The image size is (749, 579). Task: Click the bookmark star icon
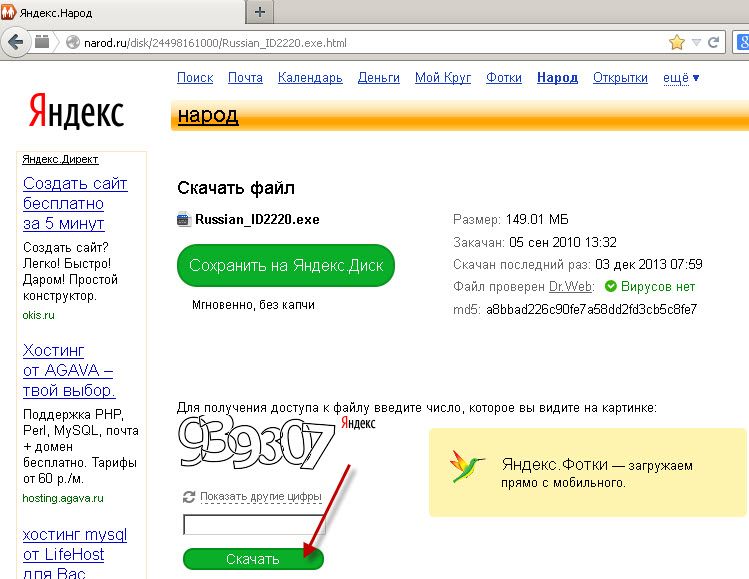point(677,42)
